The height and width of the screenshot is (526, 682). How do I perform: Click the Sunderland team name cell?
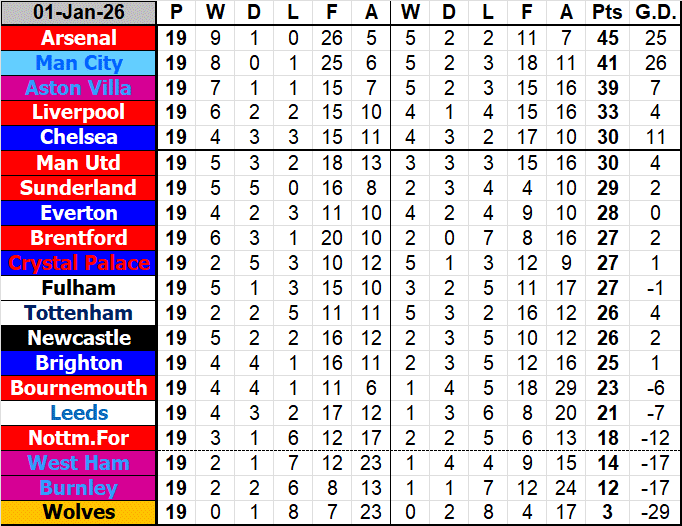coord(79,188)
